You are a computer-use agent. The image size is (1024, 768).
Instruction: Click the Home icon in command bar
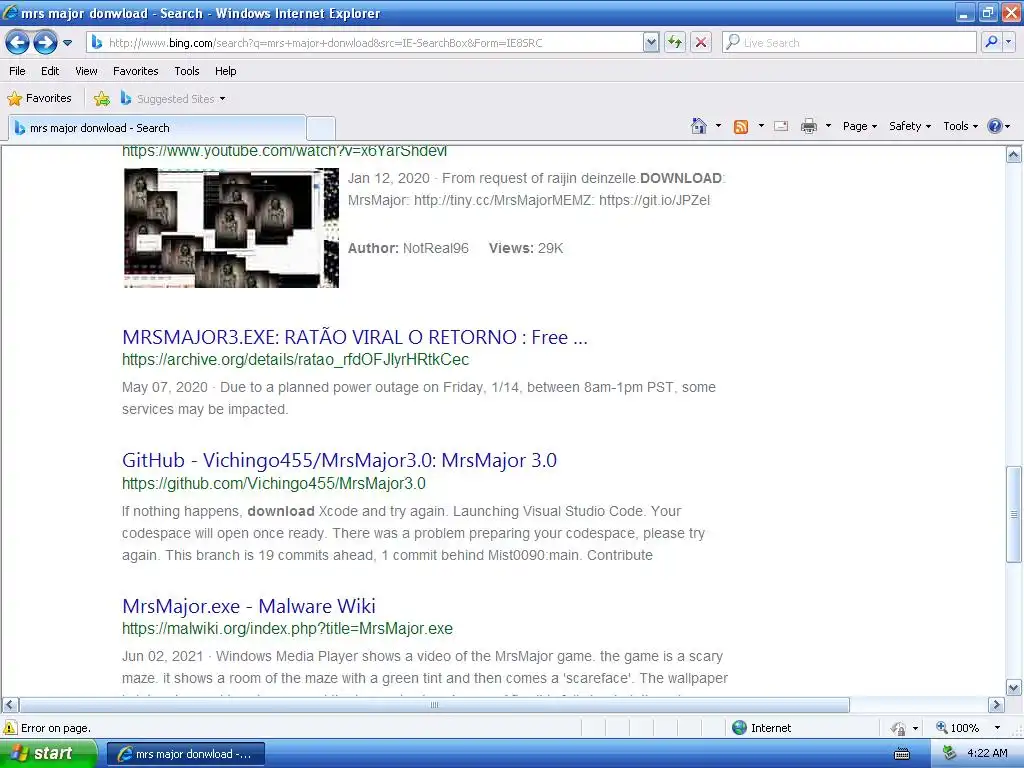coord(699,126)
